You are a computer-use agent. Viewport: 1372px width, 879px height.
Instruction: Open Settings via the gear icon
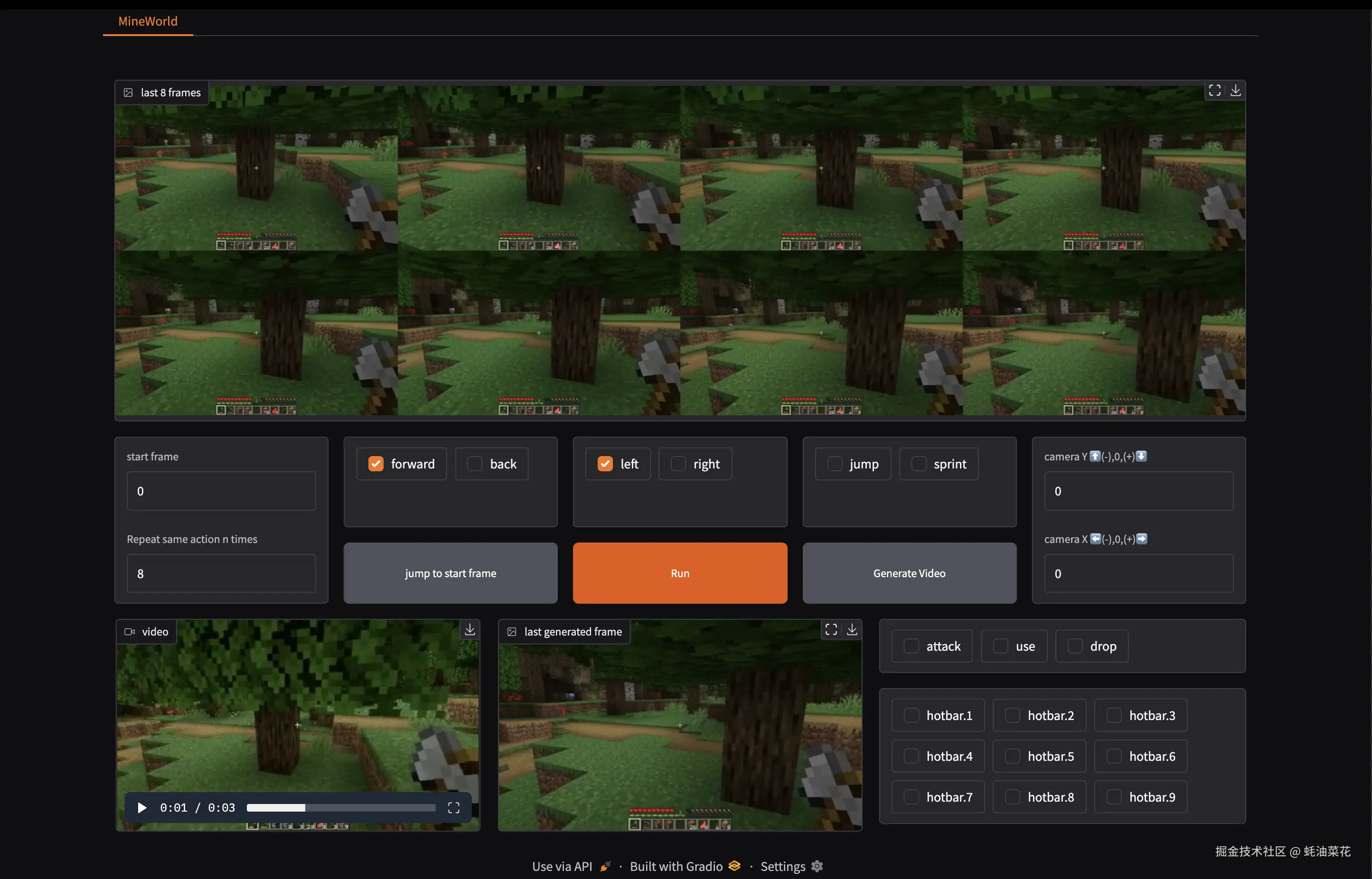(x=816, y=866)
